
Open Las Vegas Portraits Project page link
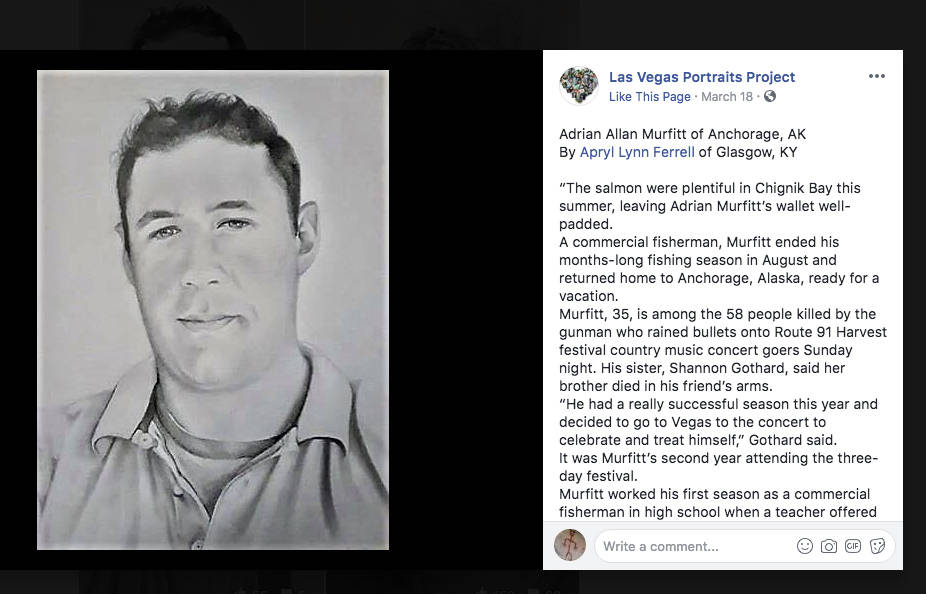pos(702,77)
